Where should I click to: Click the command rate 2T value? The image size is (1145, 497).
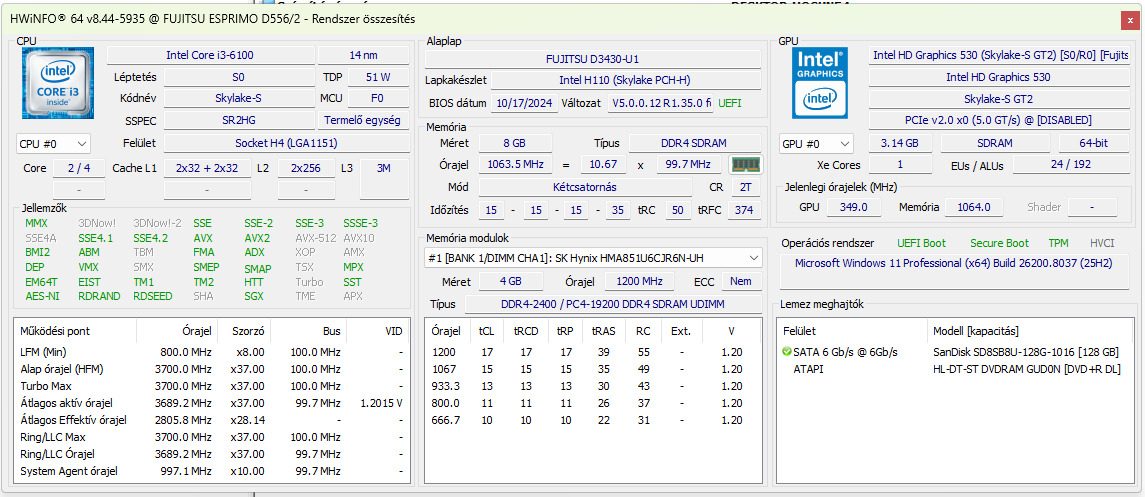tap(745, 187)
